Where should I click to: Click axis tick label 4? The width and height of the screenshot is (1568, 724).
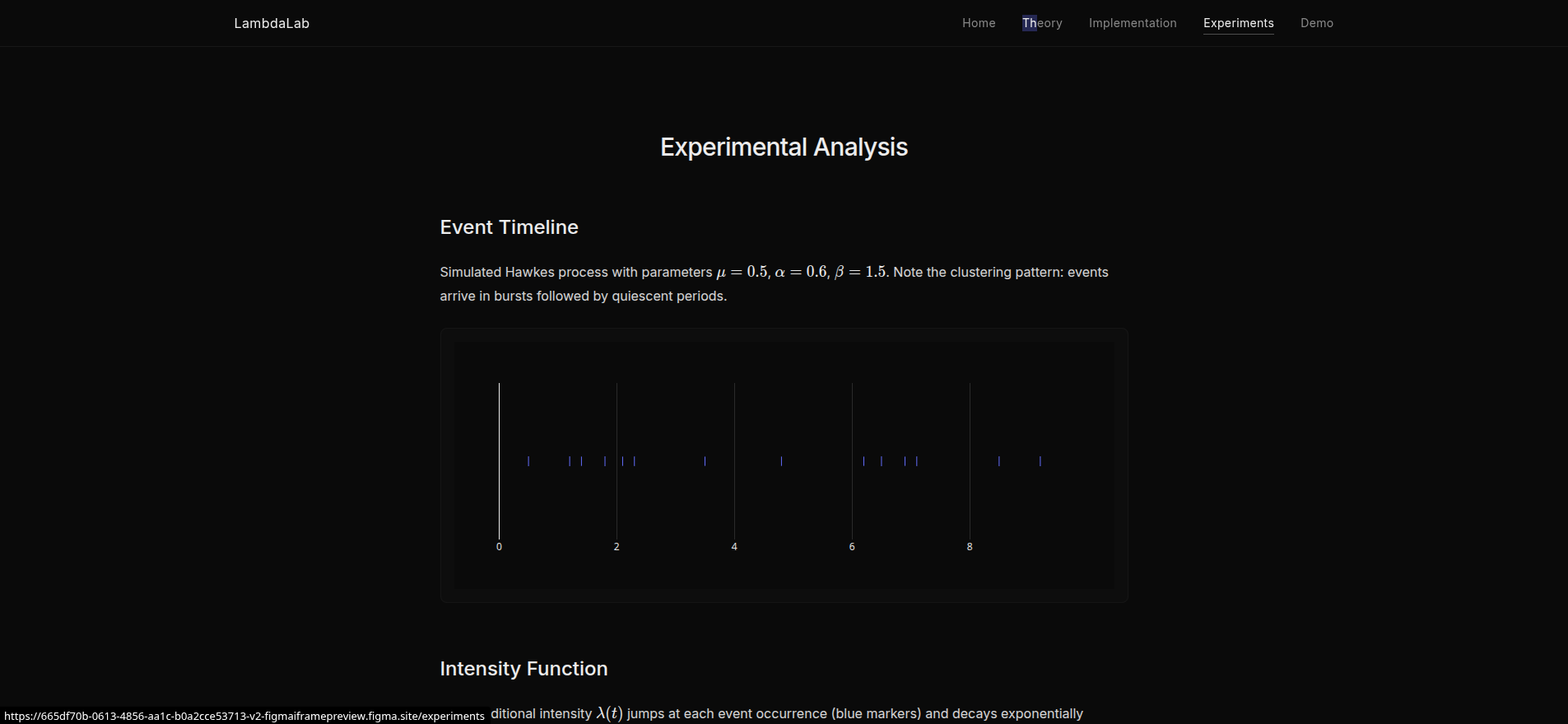(734, 547)
